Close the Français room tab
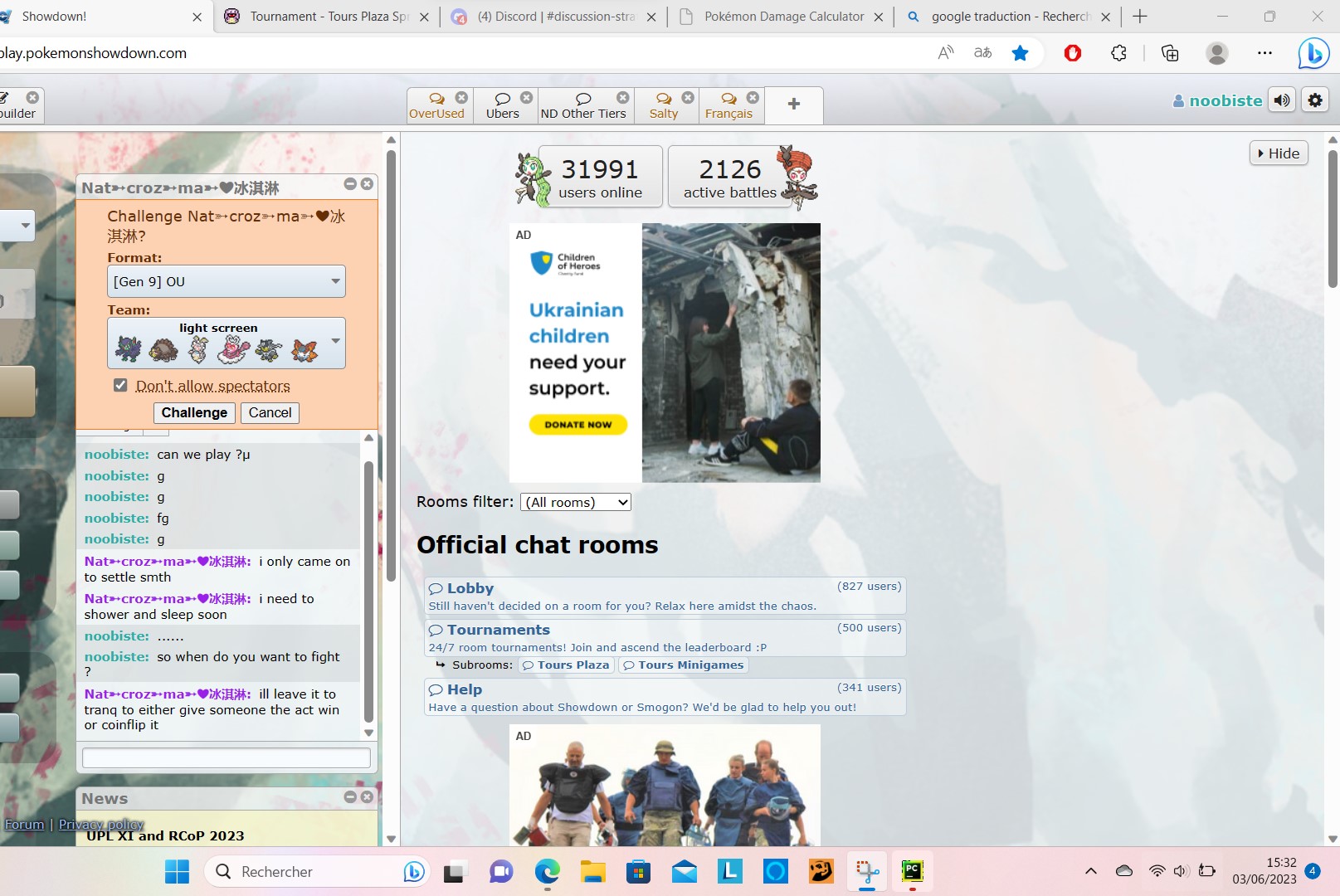 [753, 97]
